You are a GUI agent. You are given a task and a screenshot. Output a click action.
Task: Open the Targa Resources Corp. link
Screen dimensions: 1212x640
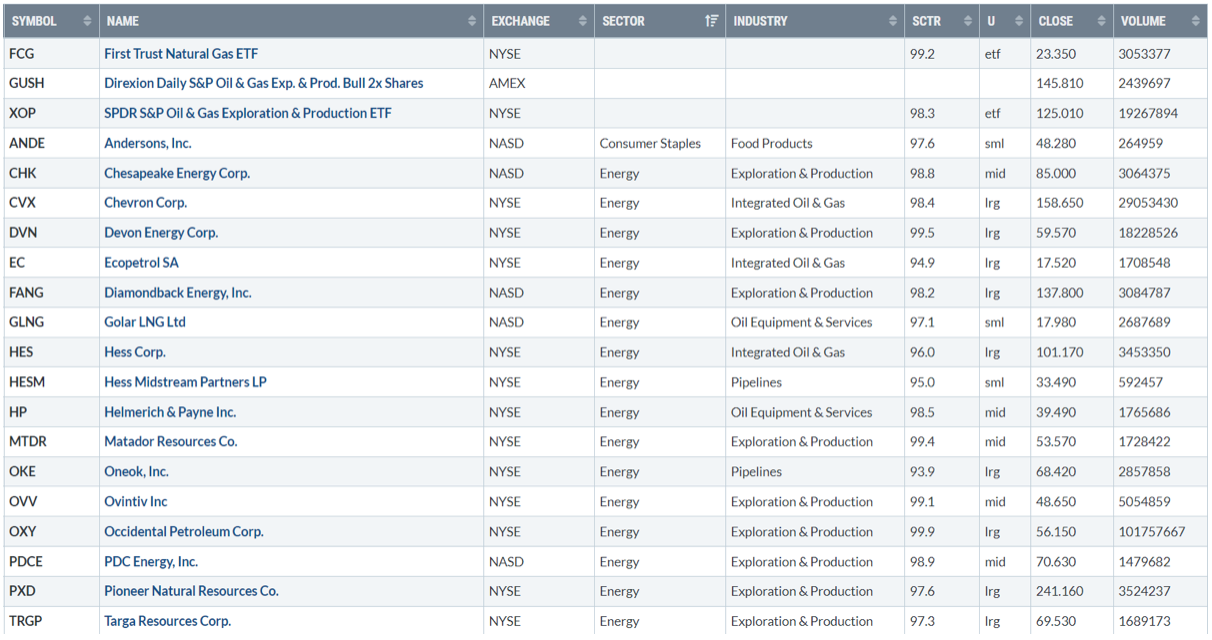pos(167,621)
